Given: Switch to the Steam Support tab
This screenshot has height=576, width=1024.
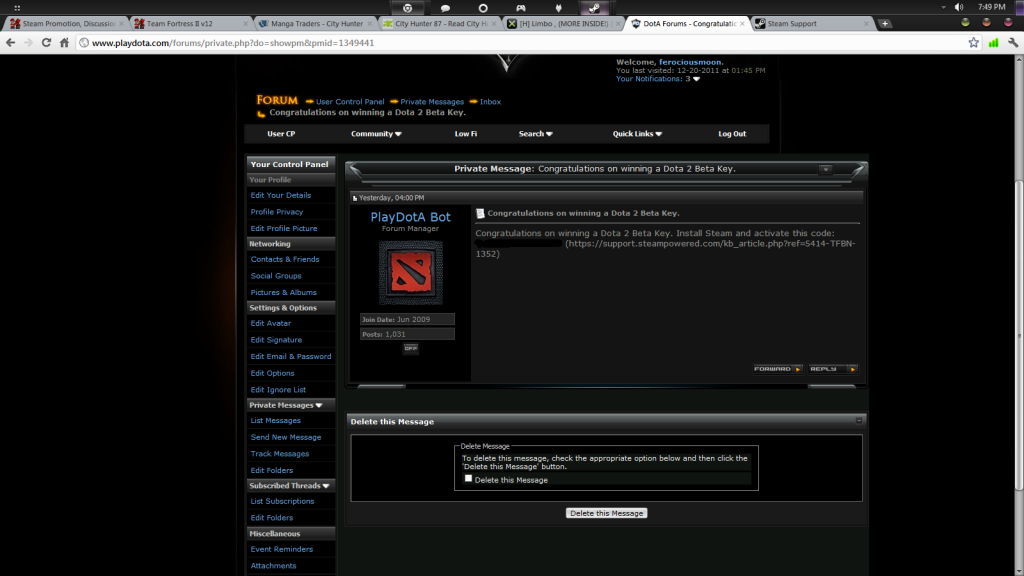Looking at the screenshot, I should coord(810,23).
